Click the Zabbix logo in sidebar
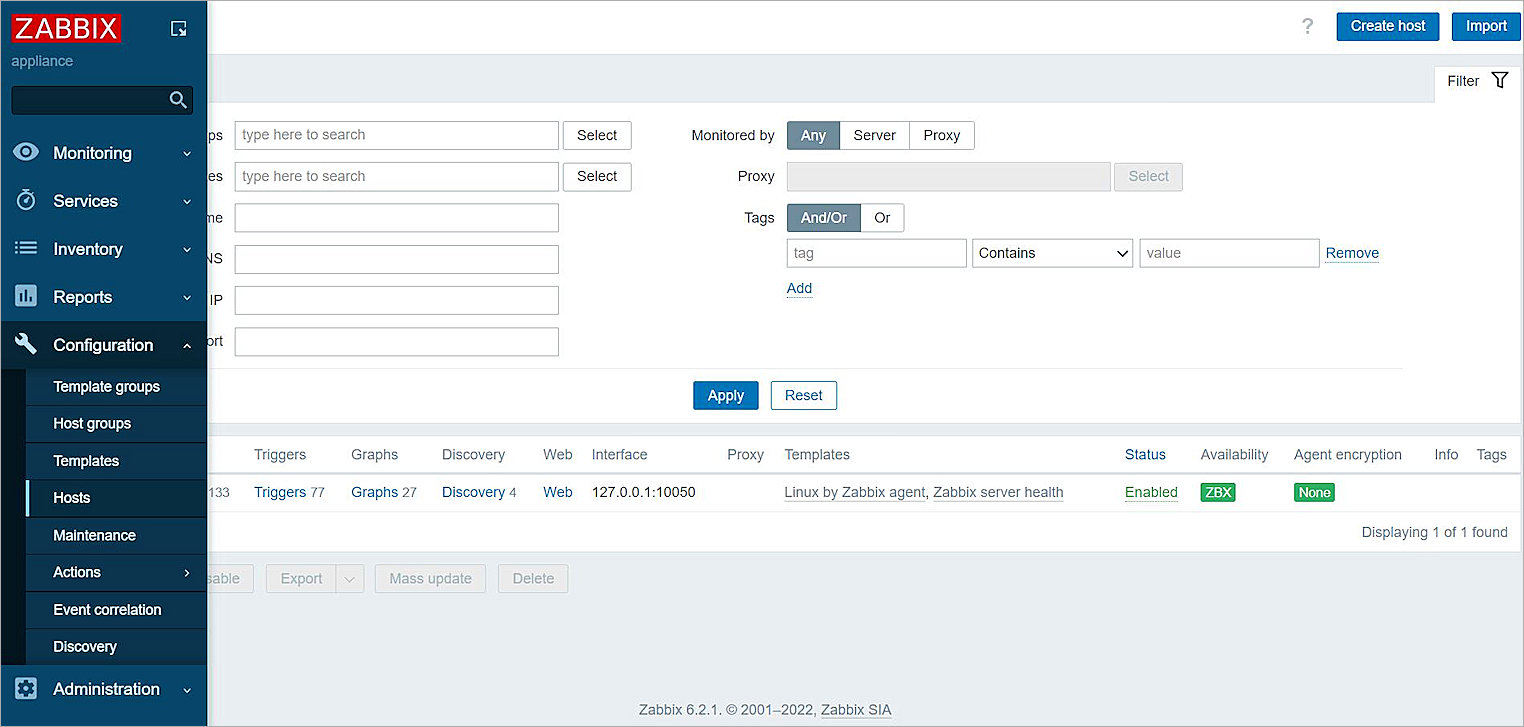 coord(67,28)
